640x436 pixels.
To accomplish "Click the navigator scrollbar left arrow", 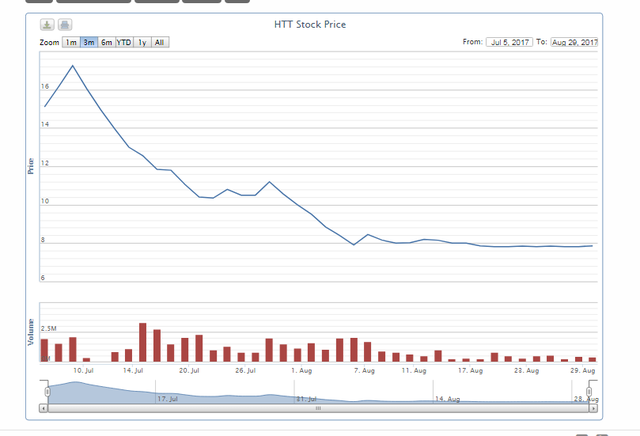I will 43,408.
